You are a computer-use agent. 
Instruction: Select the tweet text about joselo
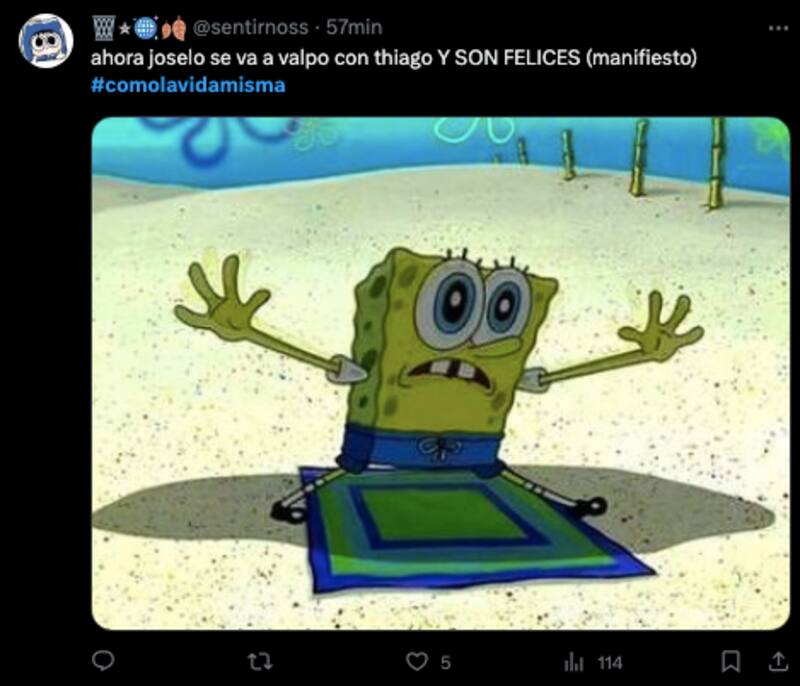point(393,58)
